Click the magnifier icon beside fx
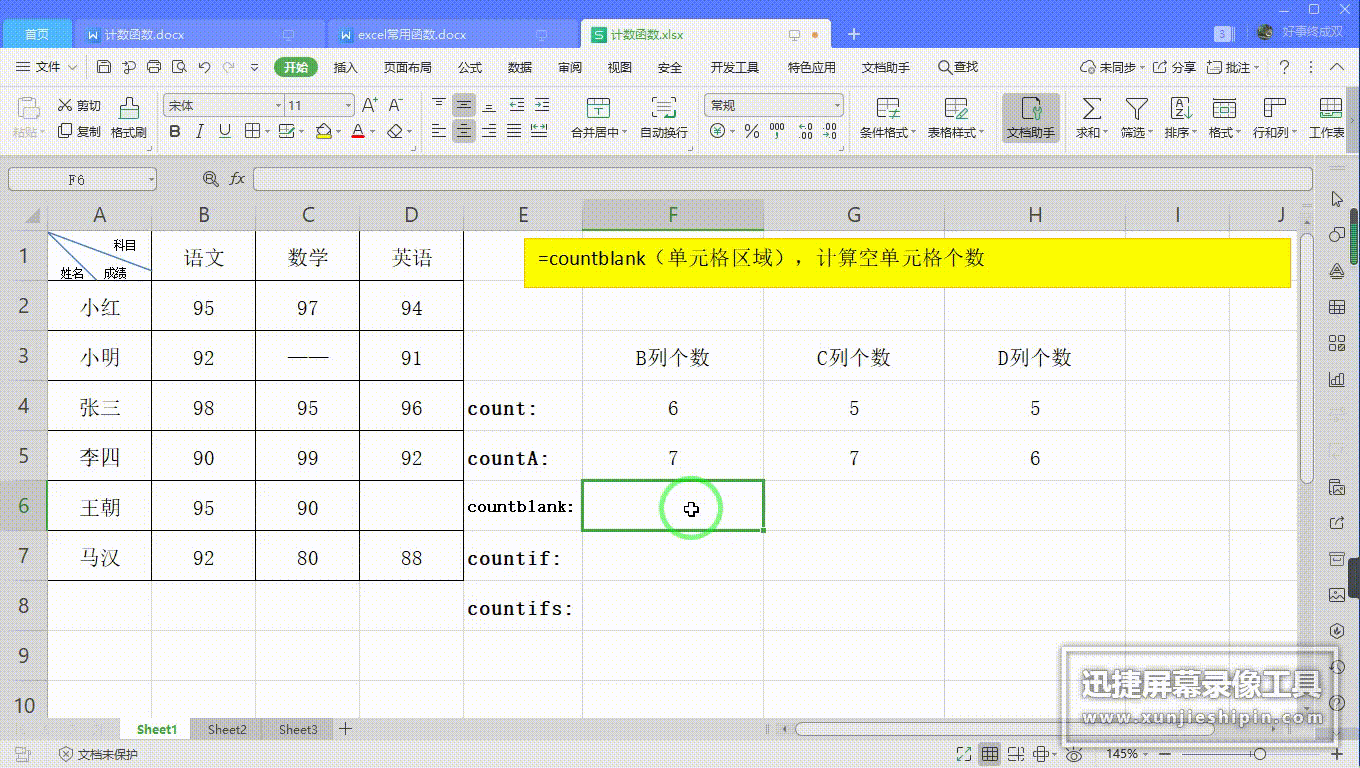This screenshot has height=768, width=1360. click(210, 179)
